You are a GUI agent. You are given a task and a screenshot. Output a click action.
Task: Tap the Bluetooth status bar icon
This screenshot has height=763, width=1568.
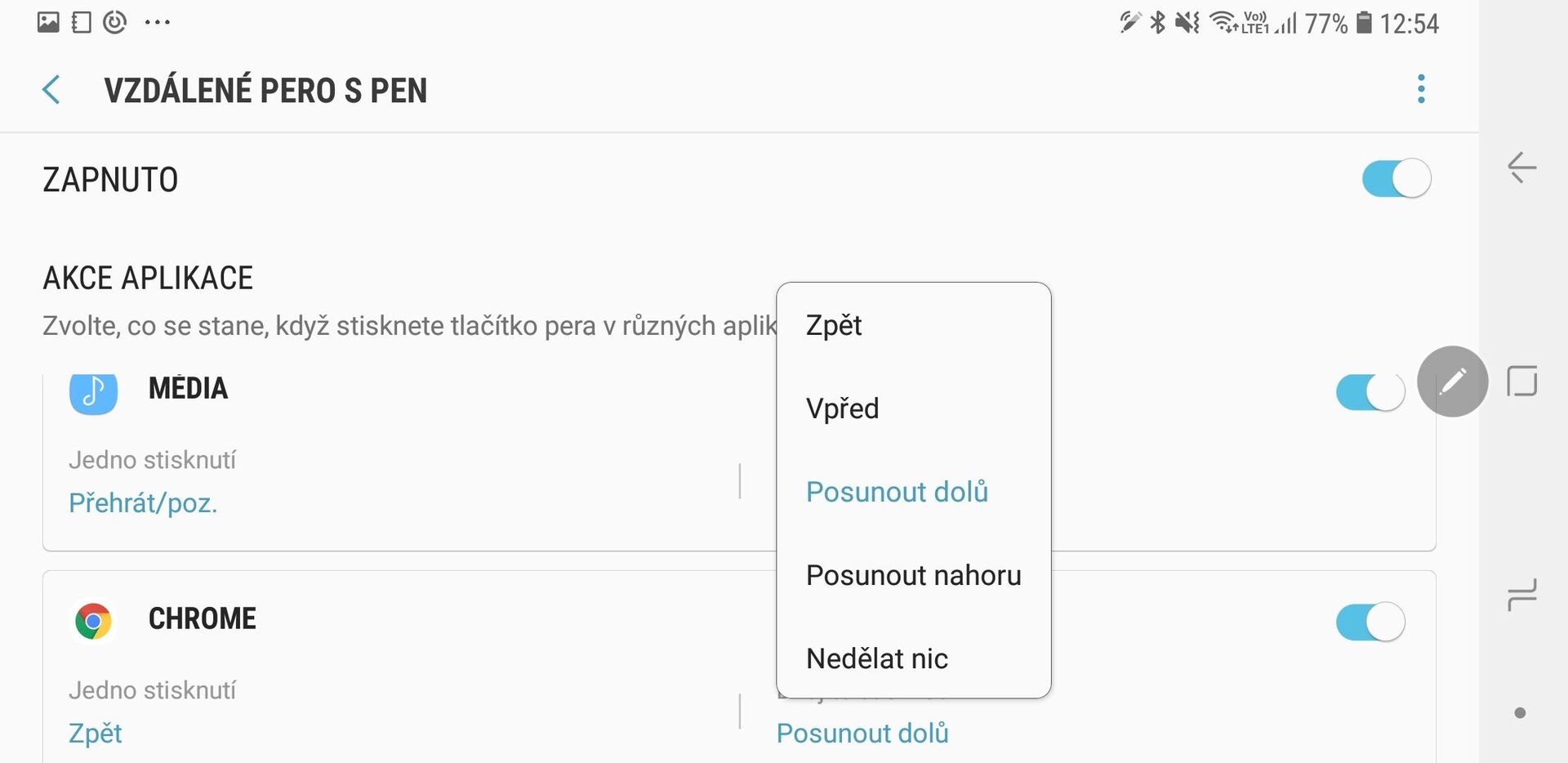click(x=1157, y=23)
